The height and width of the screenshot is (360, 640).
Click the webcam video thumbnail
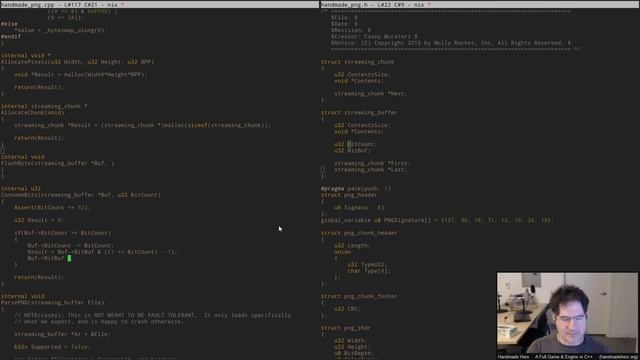point(567,313)
